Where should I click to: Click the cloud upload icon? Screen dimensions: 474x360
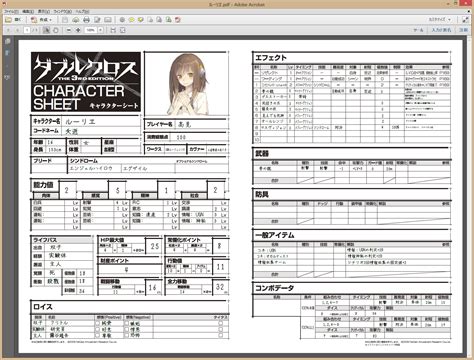coord(76,20)
